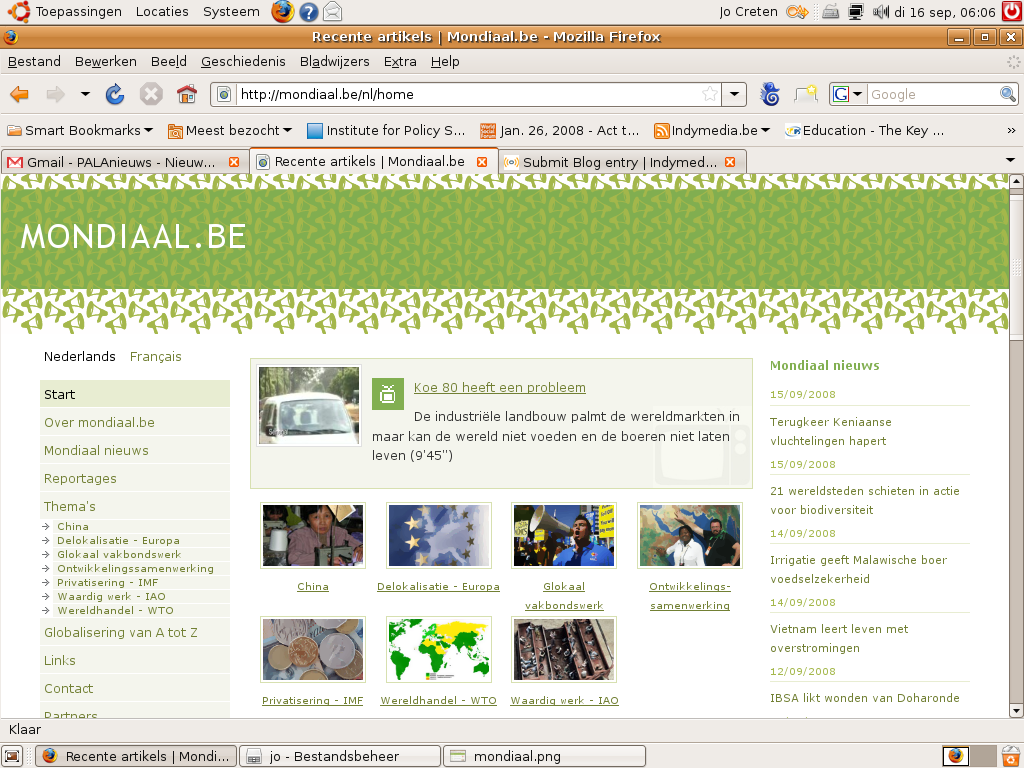Expand the Indymedia.be feed bookmark
The width and height of the screenshot is (1024, 768).
(x=712, y=131)
